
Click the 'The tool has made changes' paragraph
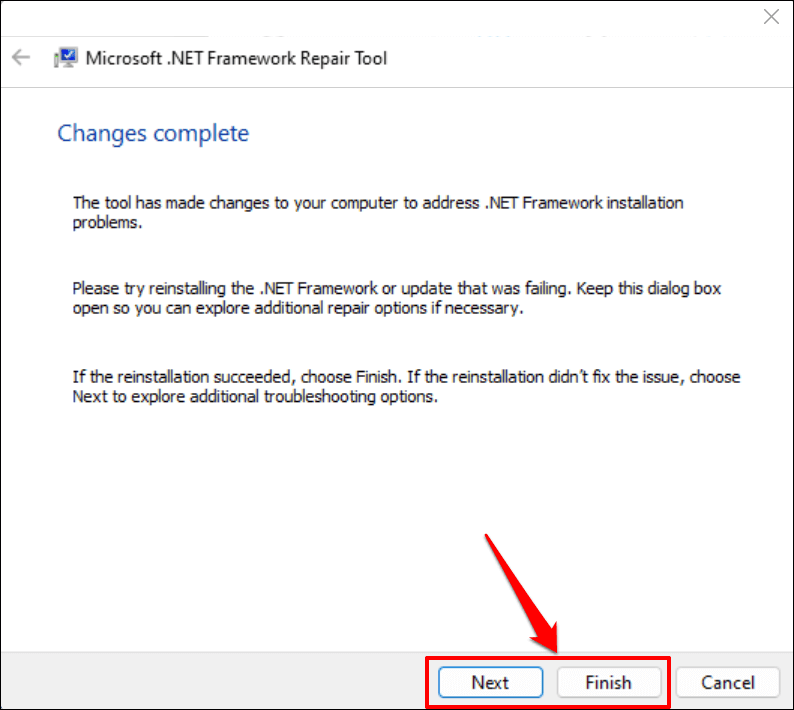378,212
